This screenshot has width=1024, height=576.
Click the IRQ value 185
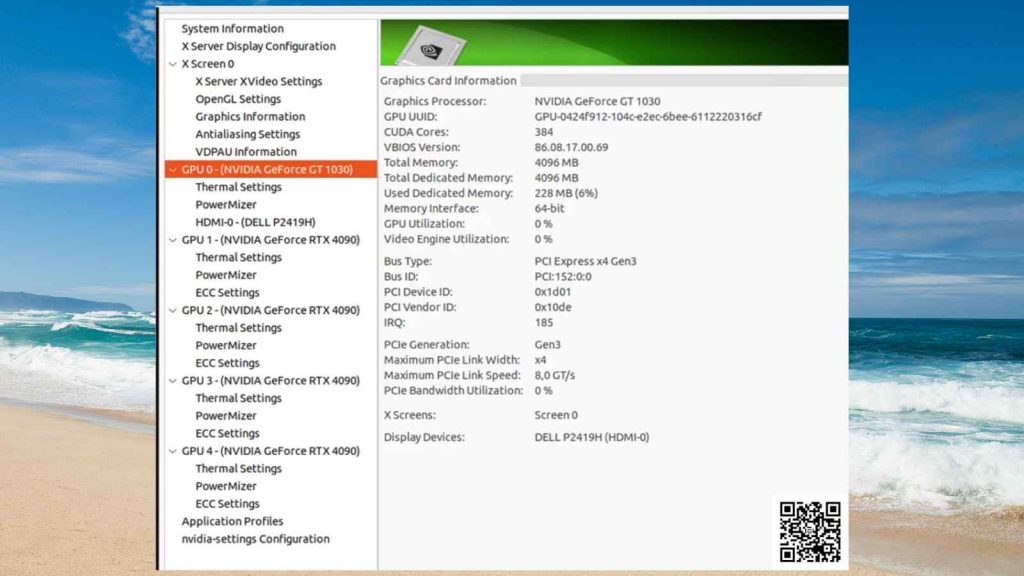click(543, 323)
